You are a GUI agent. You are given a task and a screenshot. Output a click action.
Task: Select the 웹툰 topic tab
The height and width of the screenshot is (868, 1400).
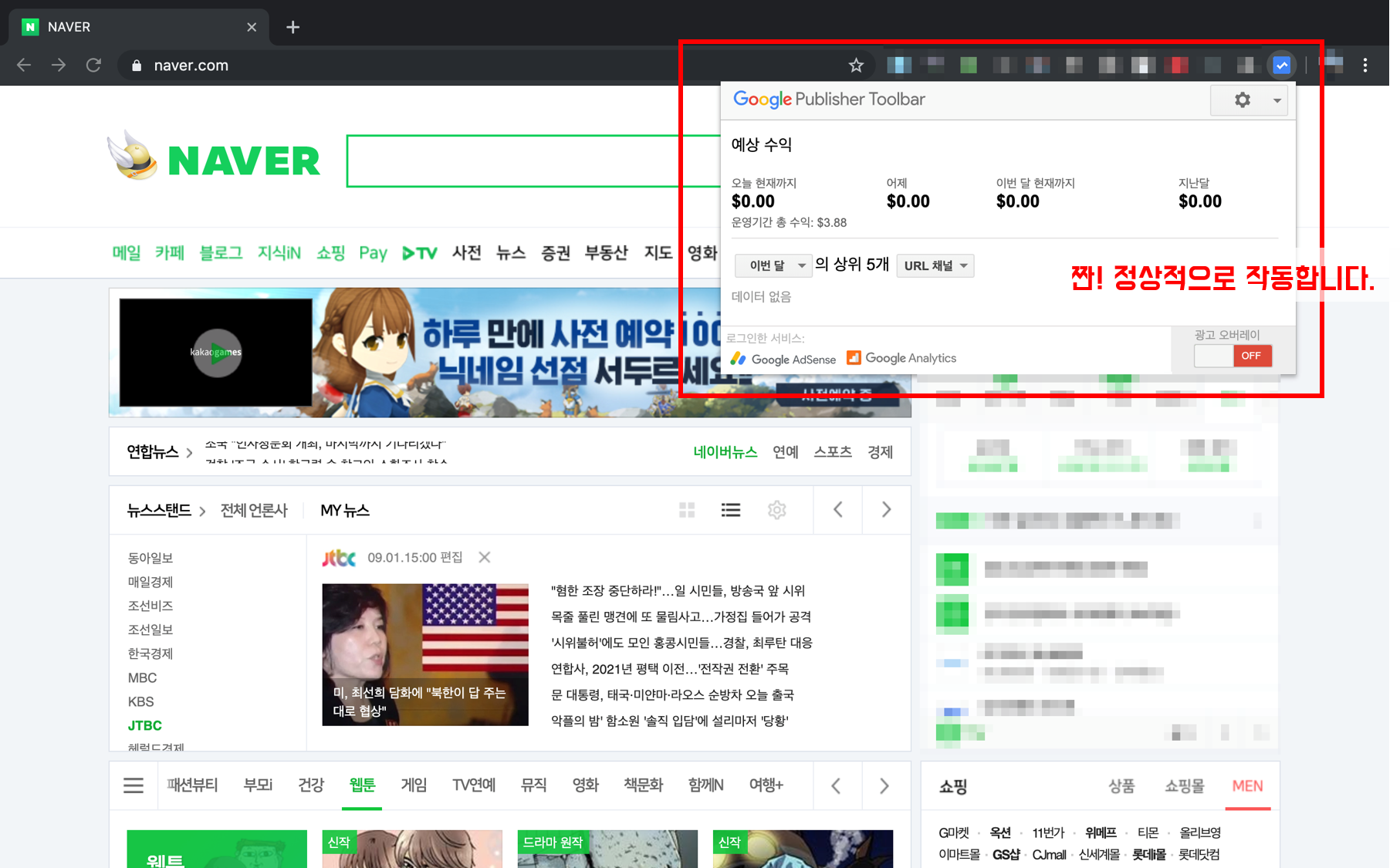(x=362, y=785)
